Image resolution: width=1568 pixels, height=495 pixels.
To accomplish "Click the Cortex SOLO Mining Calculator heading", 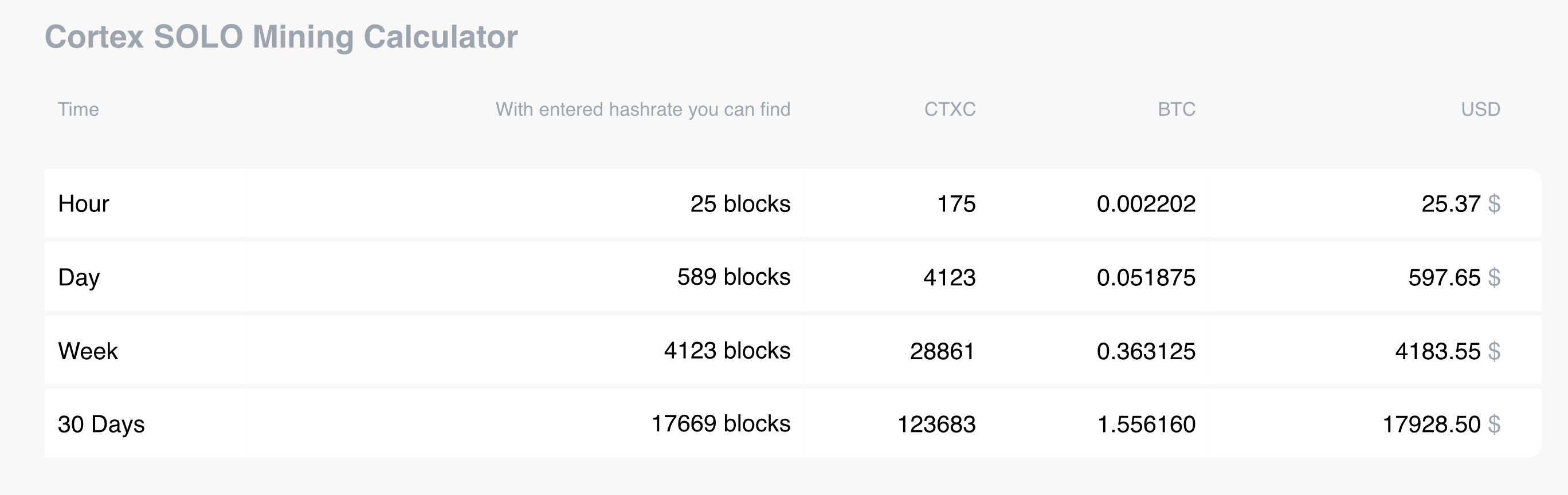I will [281, 37].
